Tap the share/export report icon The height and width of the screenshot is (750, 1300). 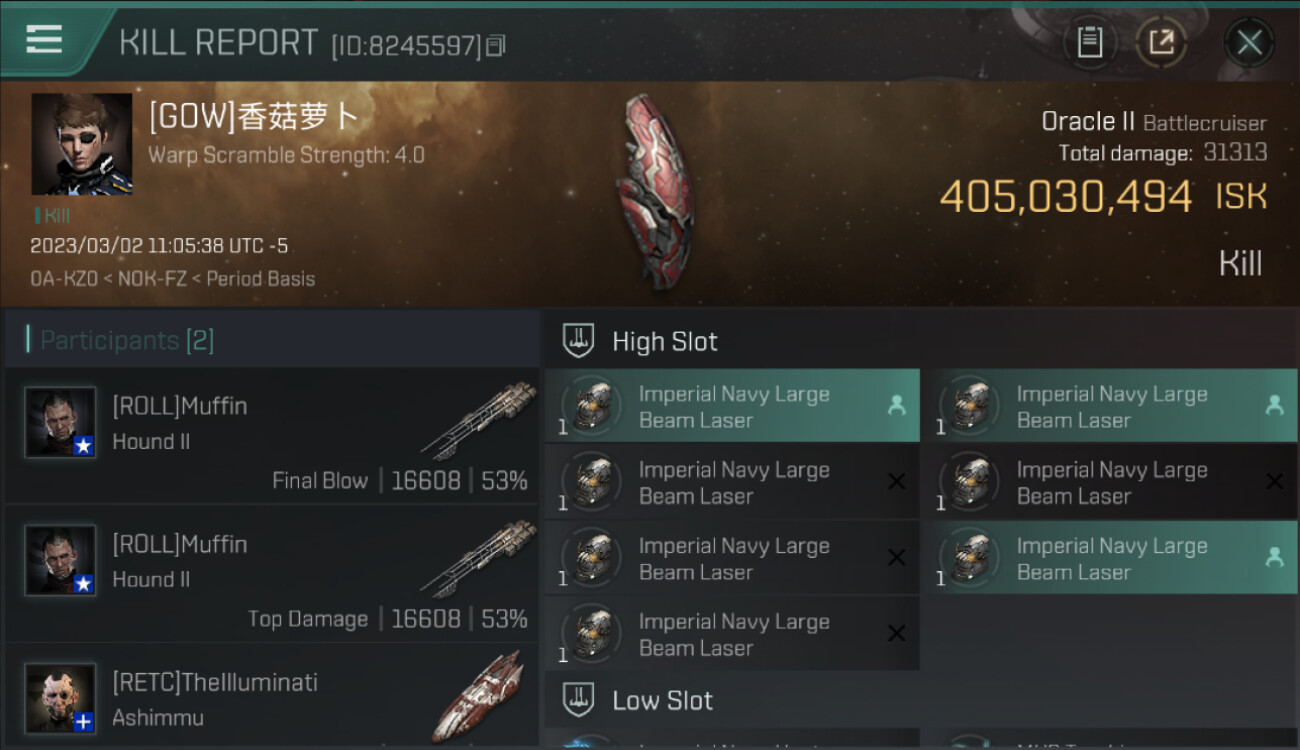1161,42
